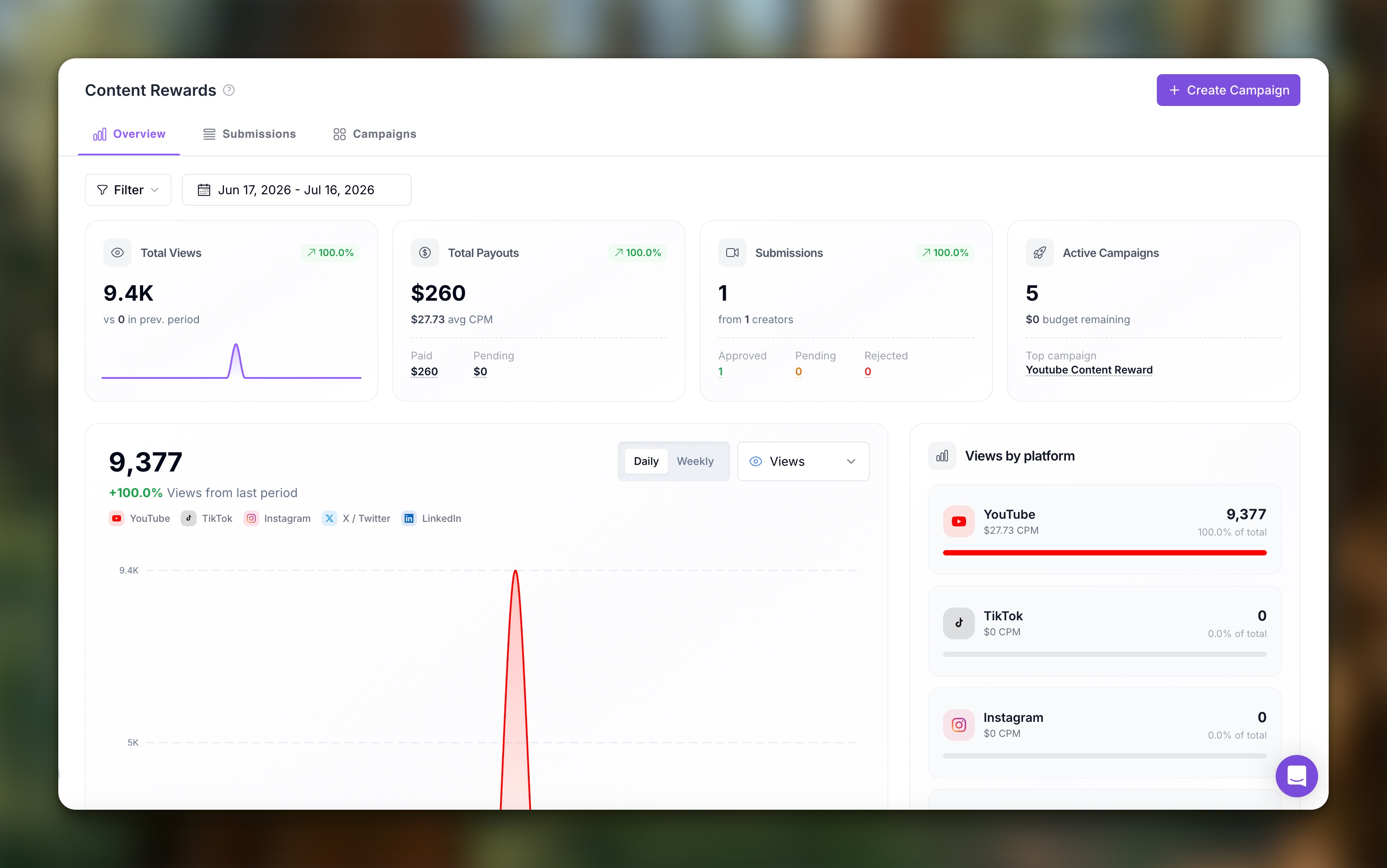Click the Approved count 1
1387x868 pixels.
click(x=721, y=371)
